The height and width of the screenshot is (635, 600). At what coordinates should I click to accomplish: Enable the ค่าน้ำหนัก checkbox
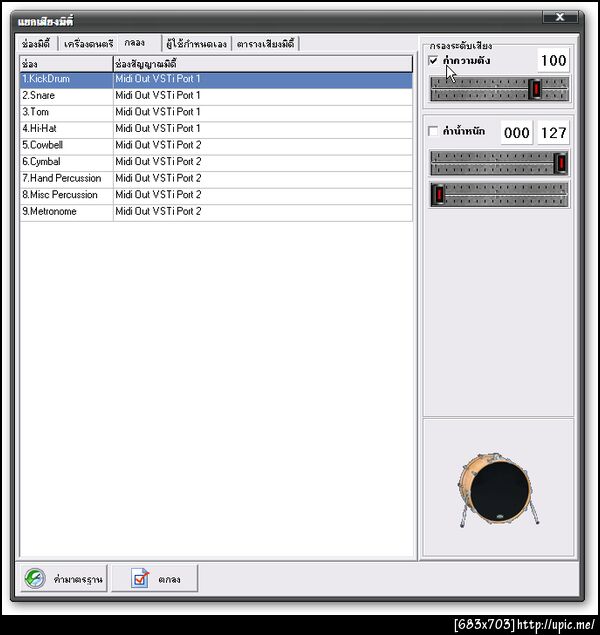(x=433, y=131)
